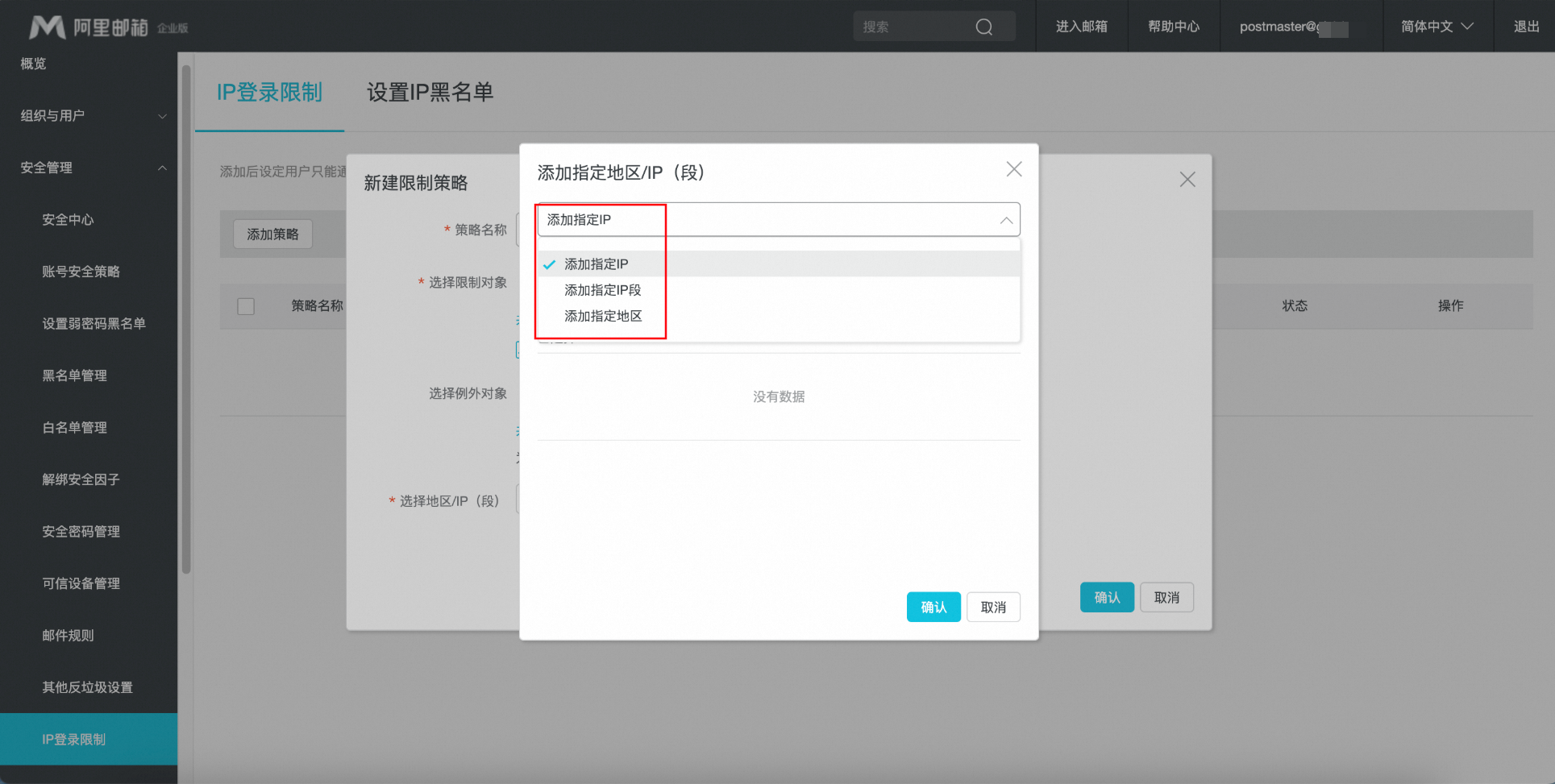Image resolution: width=1555 pixels, height=784 pixels.
Task: Select IP登录限制 in the sidebar
Action: click(89, 740)
